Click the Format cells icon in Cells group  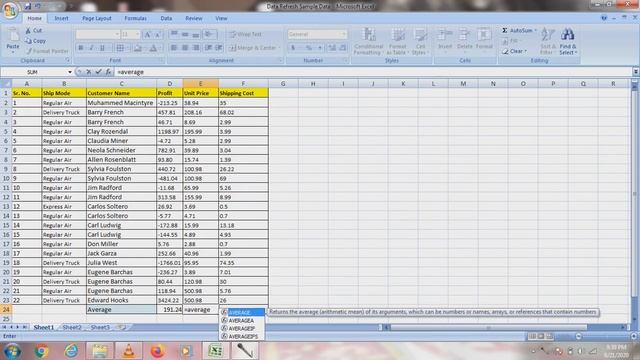point(484,39)
